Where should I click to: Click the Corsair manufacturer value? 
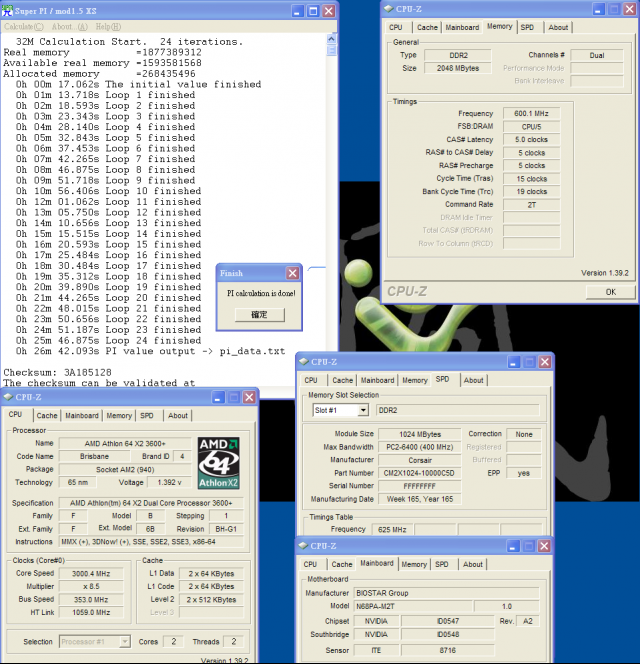pyautogui.click(x=419, y=460)
